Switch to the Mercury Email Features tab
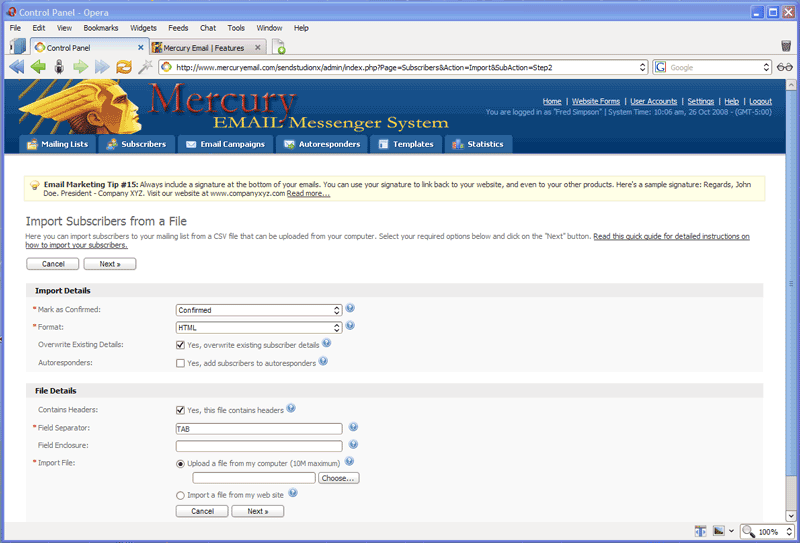 click(x=204, y=47)
